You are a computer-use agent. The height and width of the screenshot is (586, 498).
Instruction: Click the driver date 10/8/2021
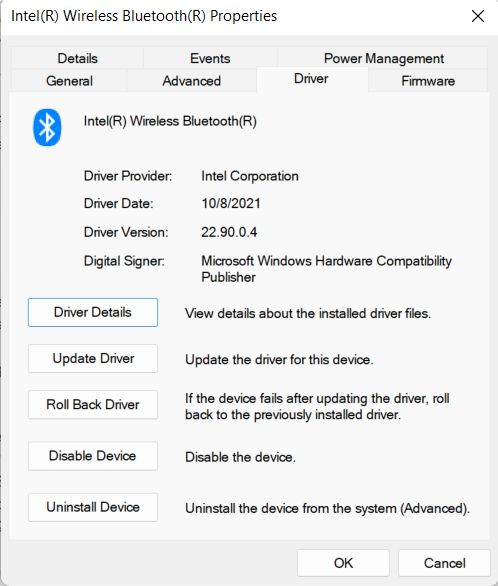pos(231,203)
